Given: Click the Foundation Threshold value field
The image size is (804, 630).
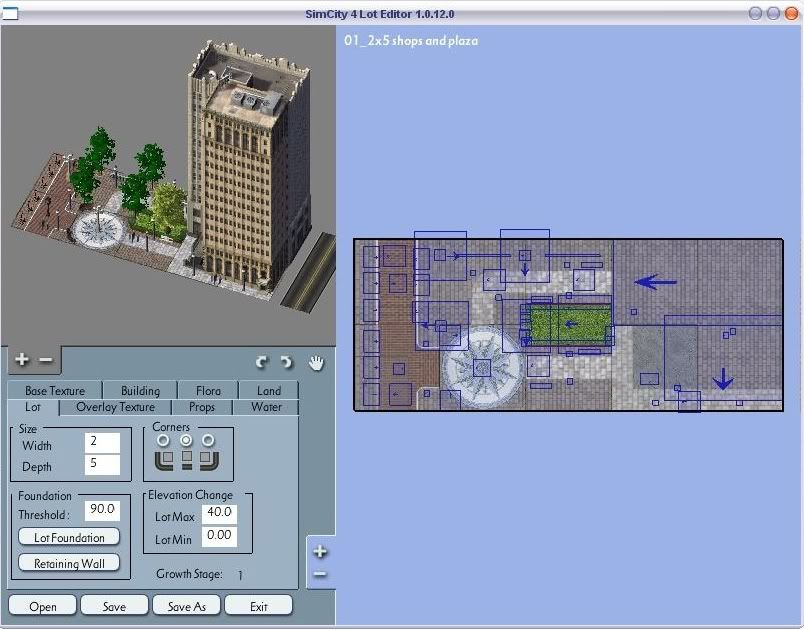Looking at the screenshot, I should coord(102,511).
